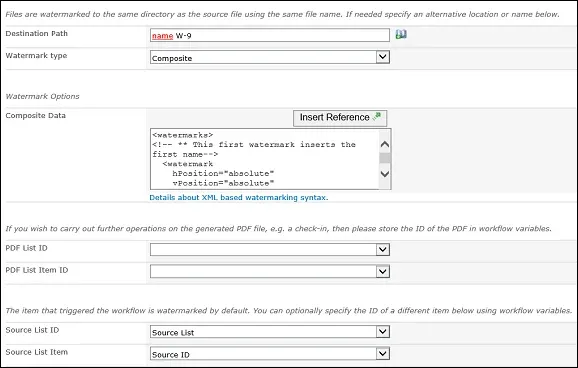Click the 'Source List Item' label
The width and height of the screenshot is (578, 368).
tap(36, 352)
